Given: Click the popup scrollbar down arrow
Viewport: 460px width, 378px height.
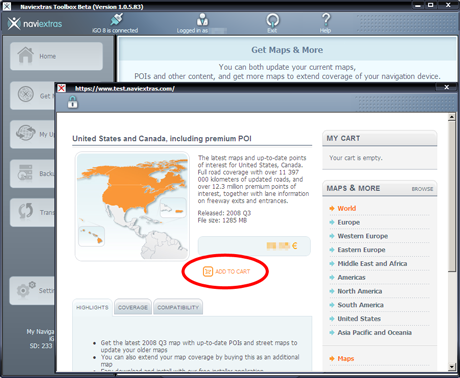Looking at the screenshot, I should (452, 367).
